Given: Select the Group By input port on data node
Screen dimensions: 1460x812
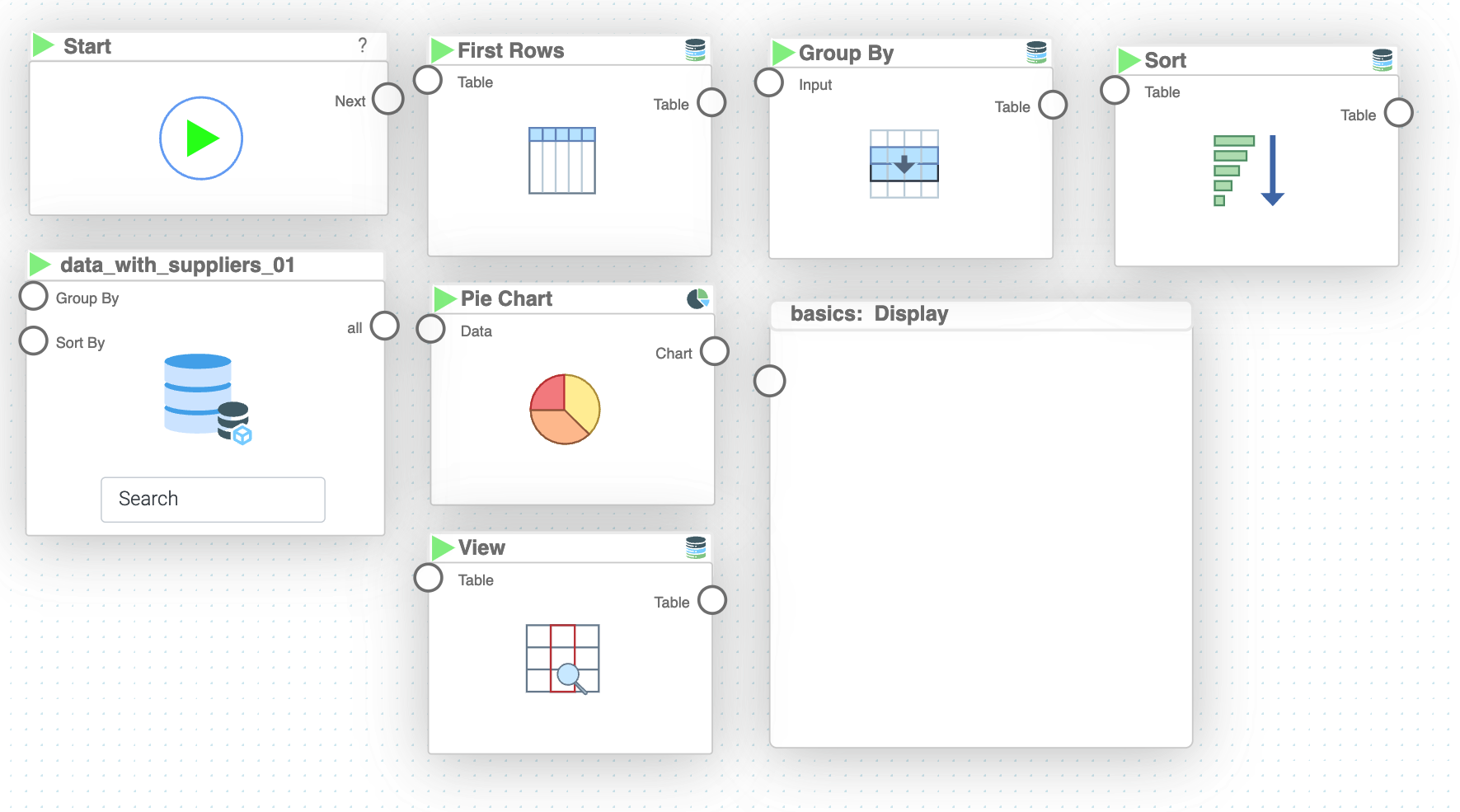Looking at the screenshot, I should (34, 296).
